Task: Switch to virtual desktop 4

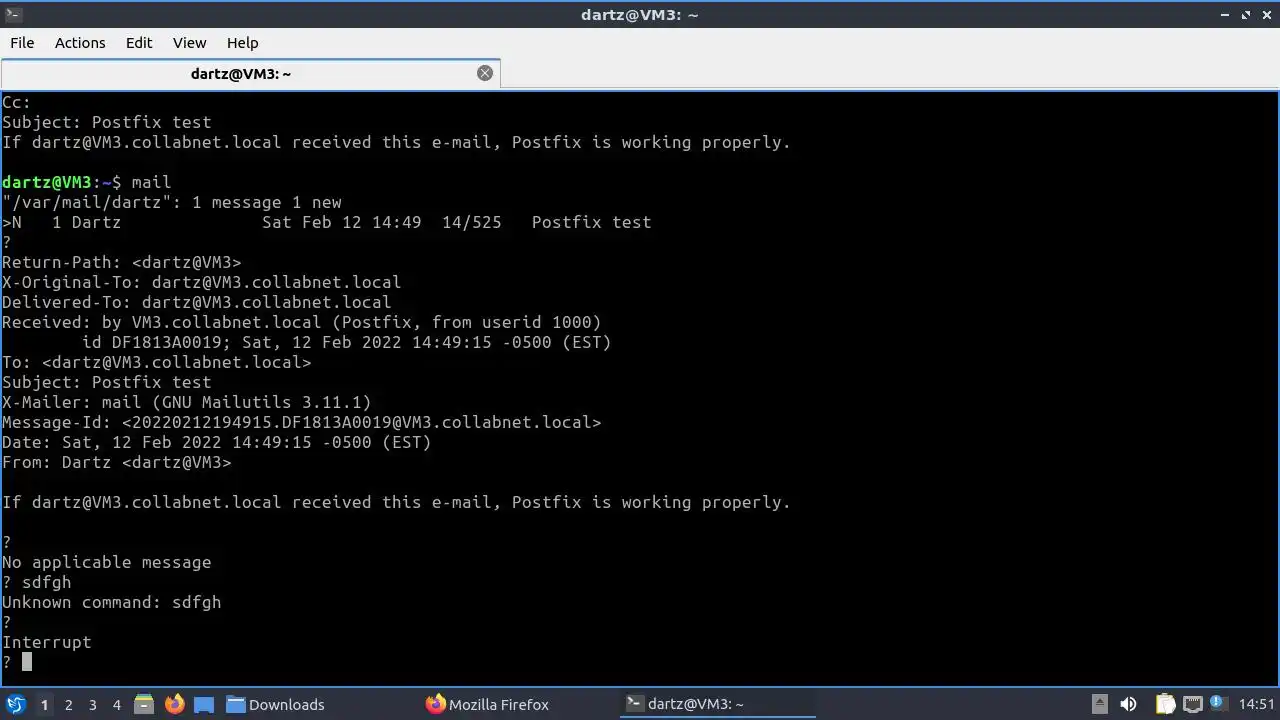Action: [x=116, y=704]
